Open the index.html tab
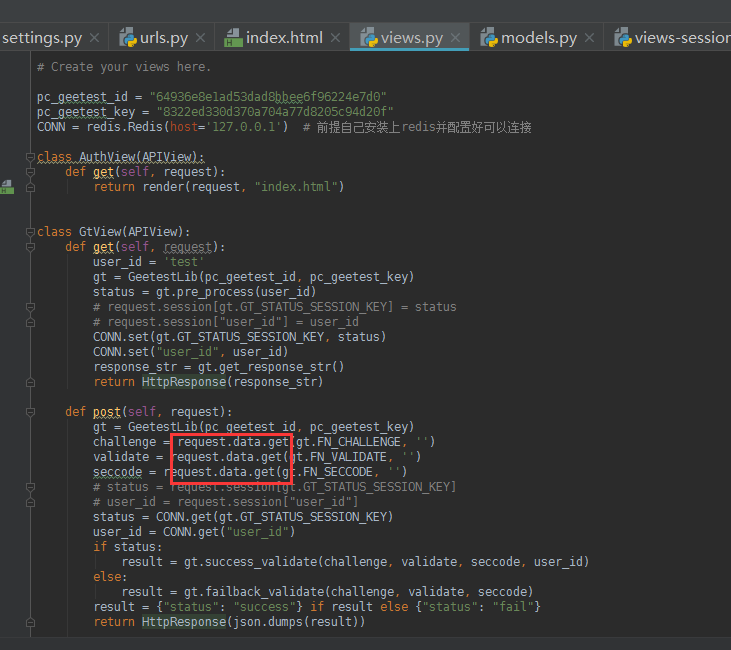This screenshot has width=731, height=650. 284,38
